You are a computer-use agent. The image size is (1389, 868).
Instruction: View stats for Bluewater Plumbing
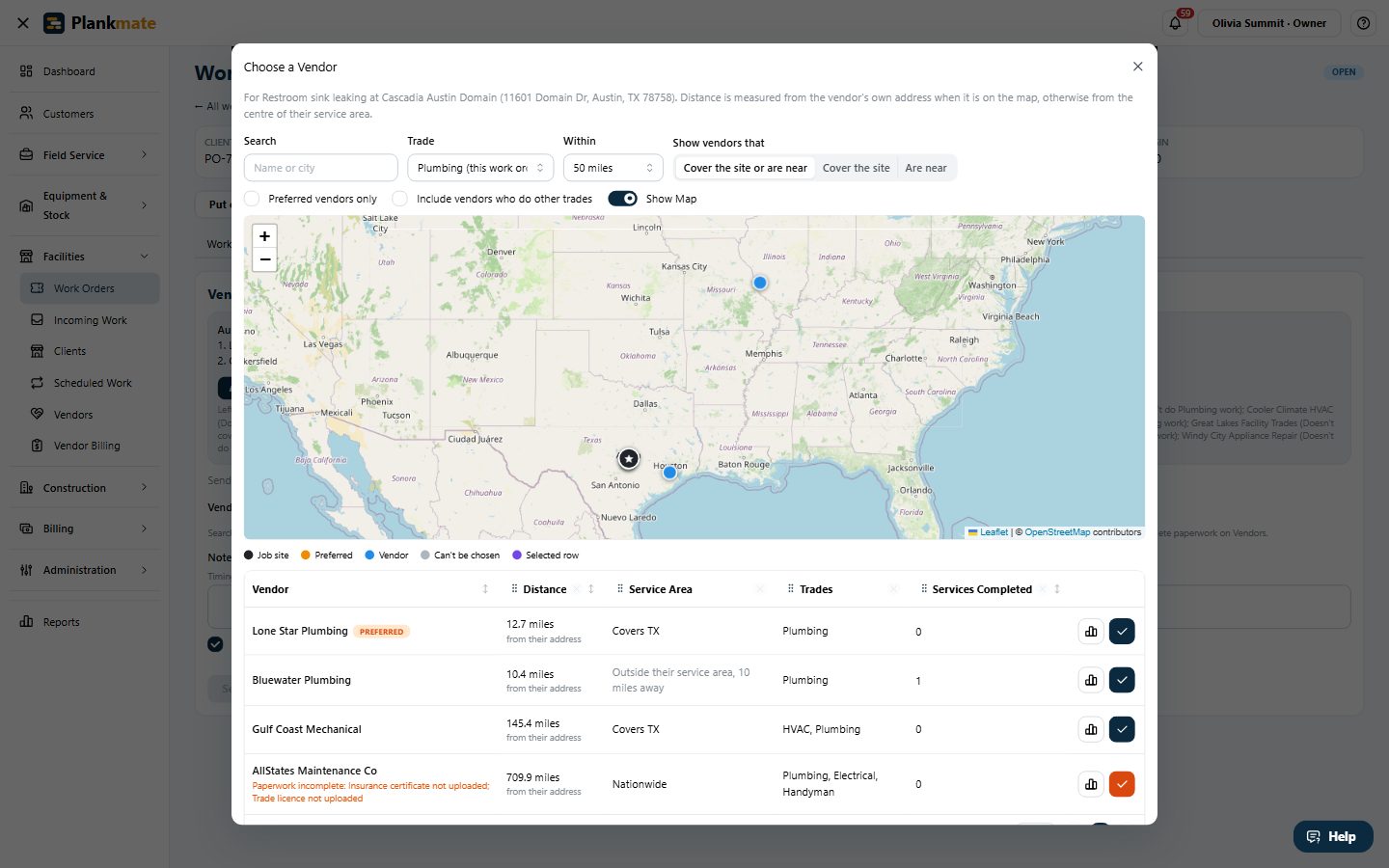click(x=1091, y=680)
